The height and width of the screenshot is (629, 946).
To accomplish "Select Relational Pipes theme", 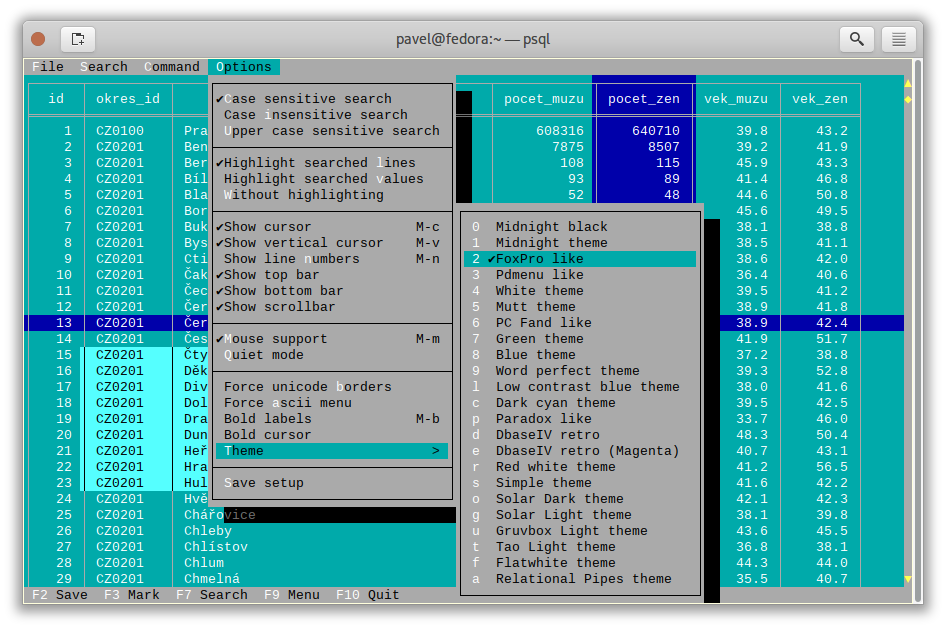I will [x=580, y=578].
